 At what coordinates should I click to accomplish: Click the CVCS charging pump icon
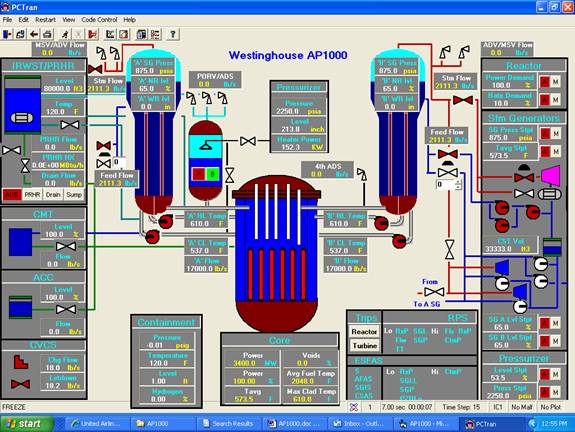[x=21, y=362]
